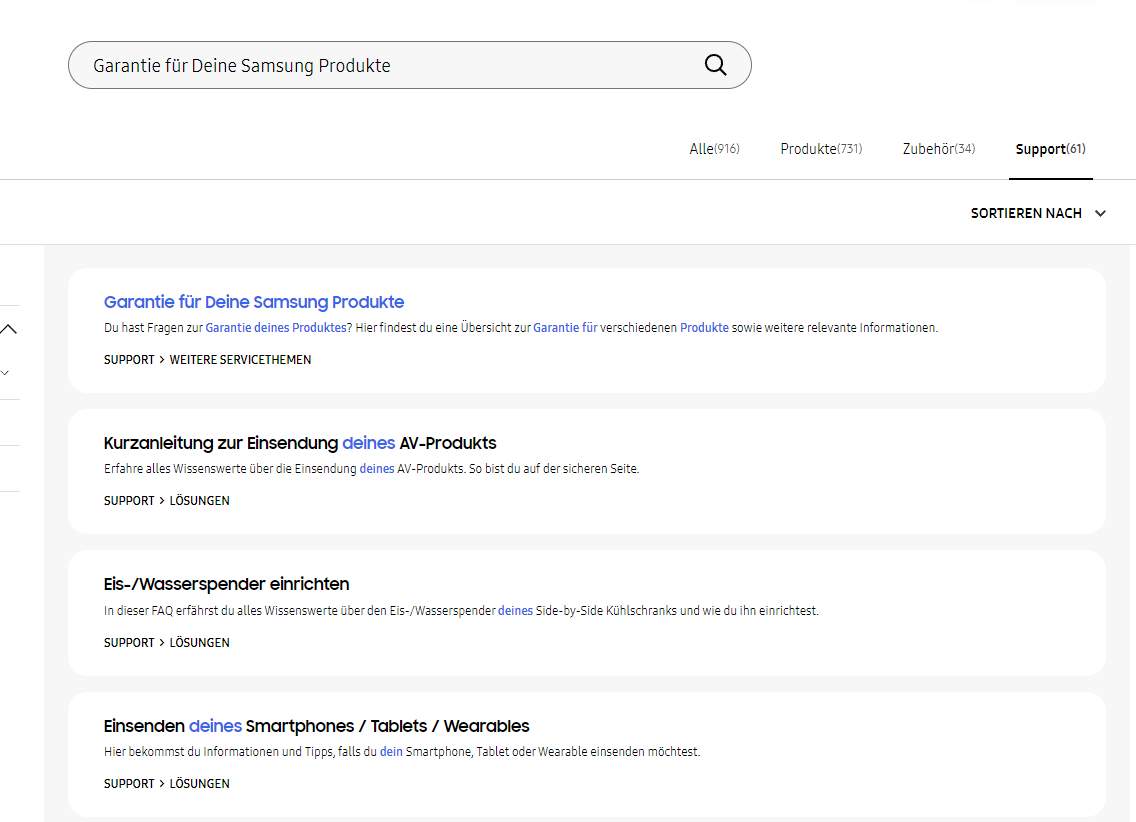Focus the search input field

391,65
